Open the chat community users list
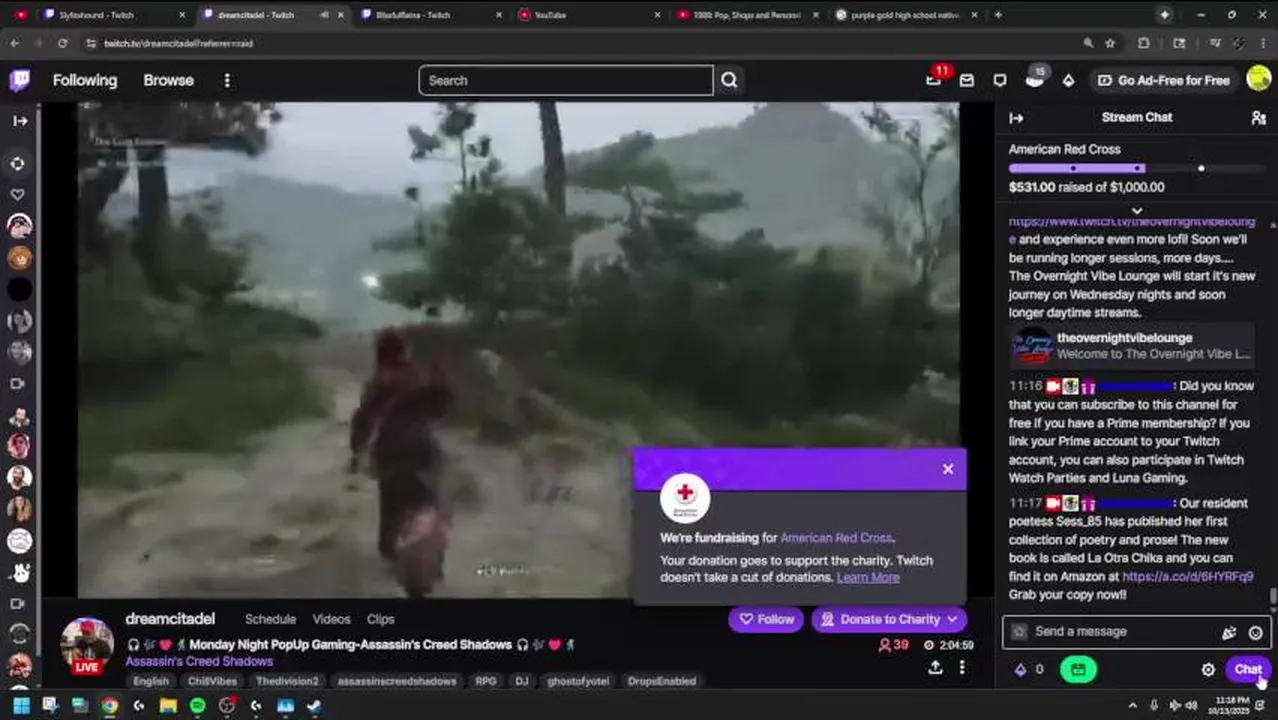This screenshot has height=720, width=1278. [1258, 118]
